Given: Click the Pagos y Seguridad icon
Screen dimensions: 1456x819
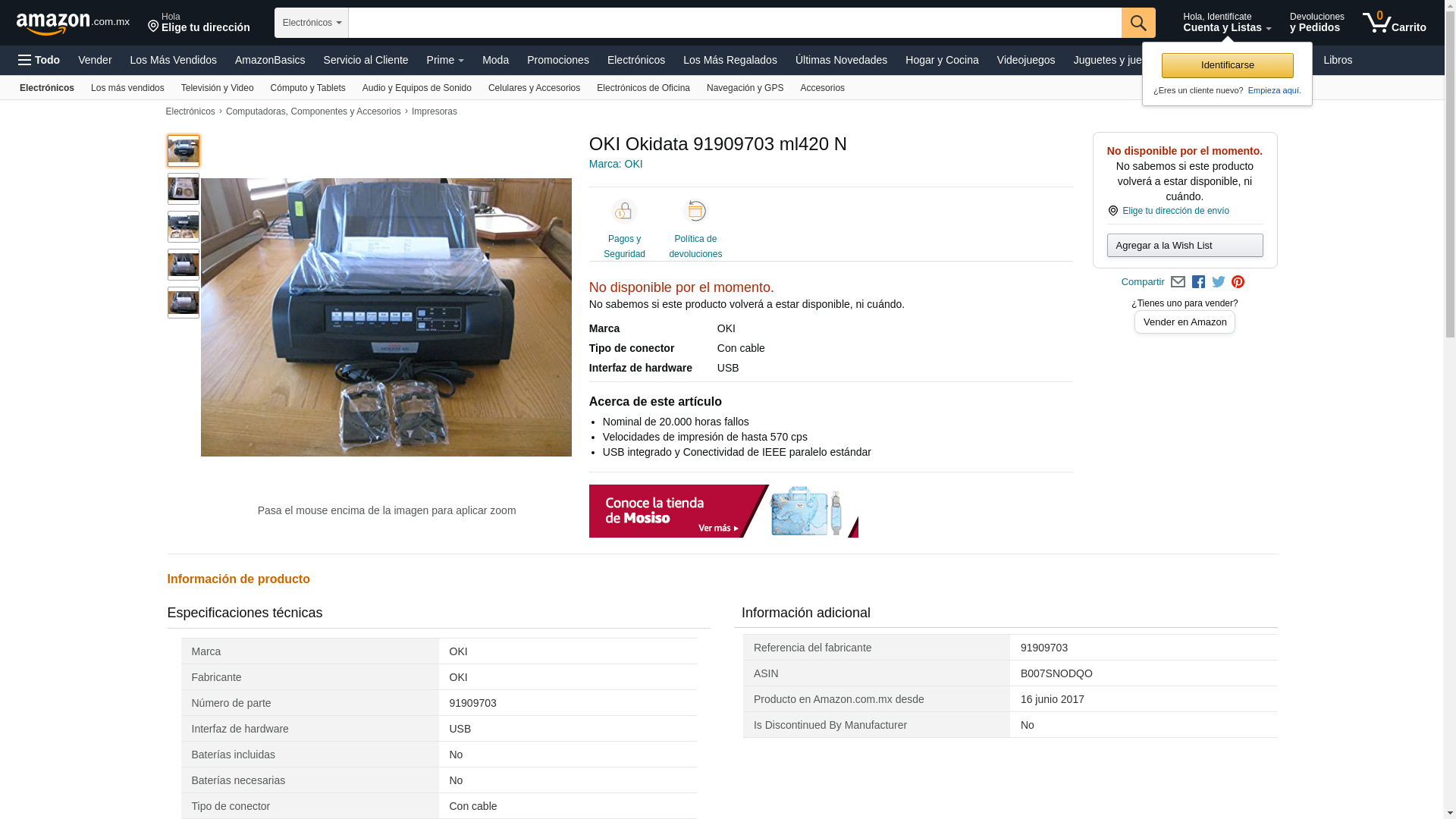Looking at the screenshot, I should point(624,212).
